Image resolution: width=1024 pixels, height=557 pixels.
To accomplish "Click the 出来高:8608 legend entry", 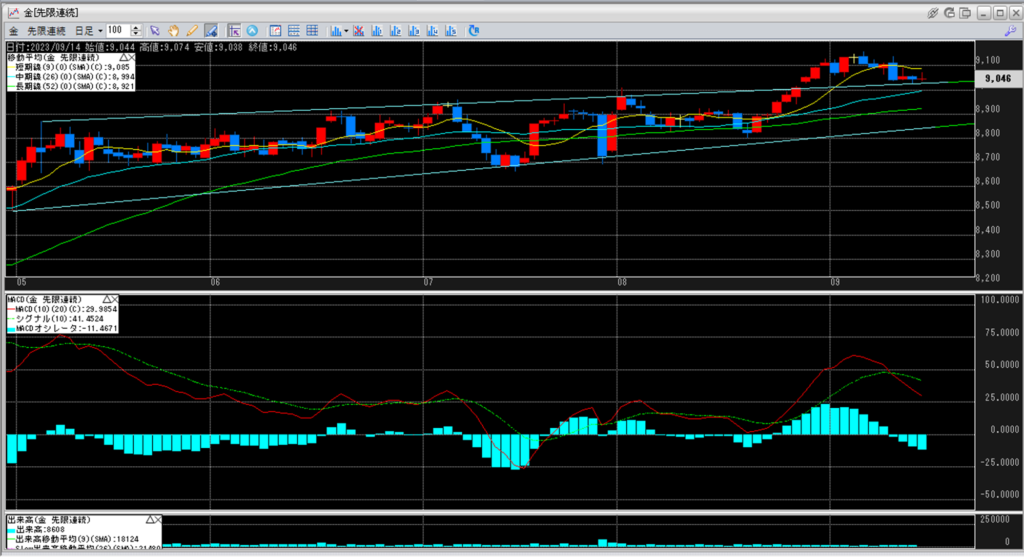I will [x=37, y=530].
